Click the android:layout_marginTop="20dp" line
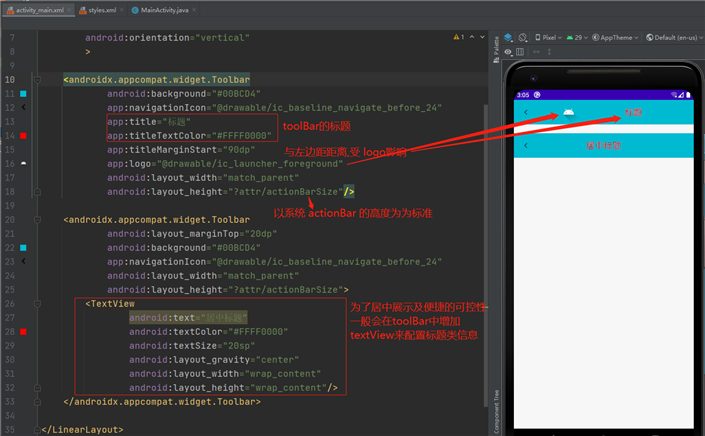 coord(192,234)
